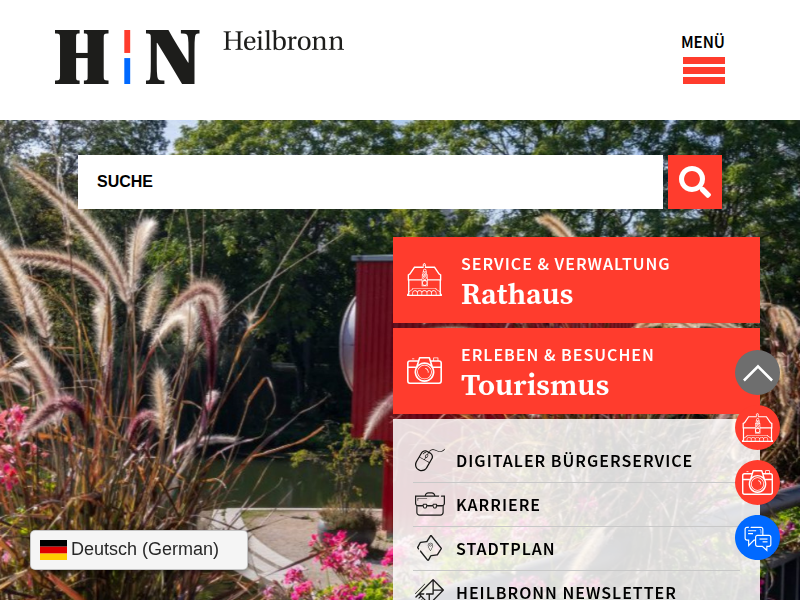Open the Stadtplan link
The width and height of the screenshot is (800, 600).
point(505,549)
